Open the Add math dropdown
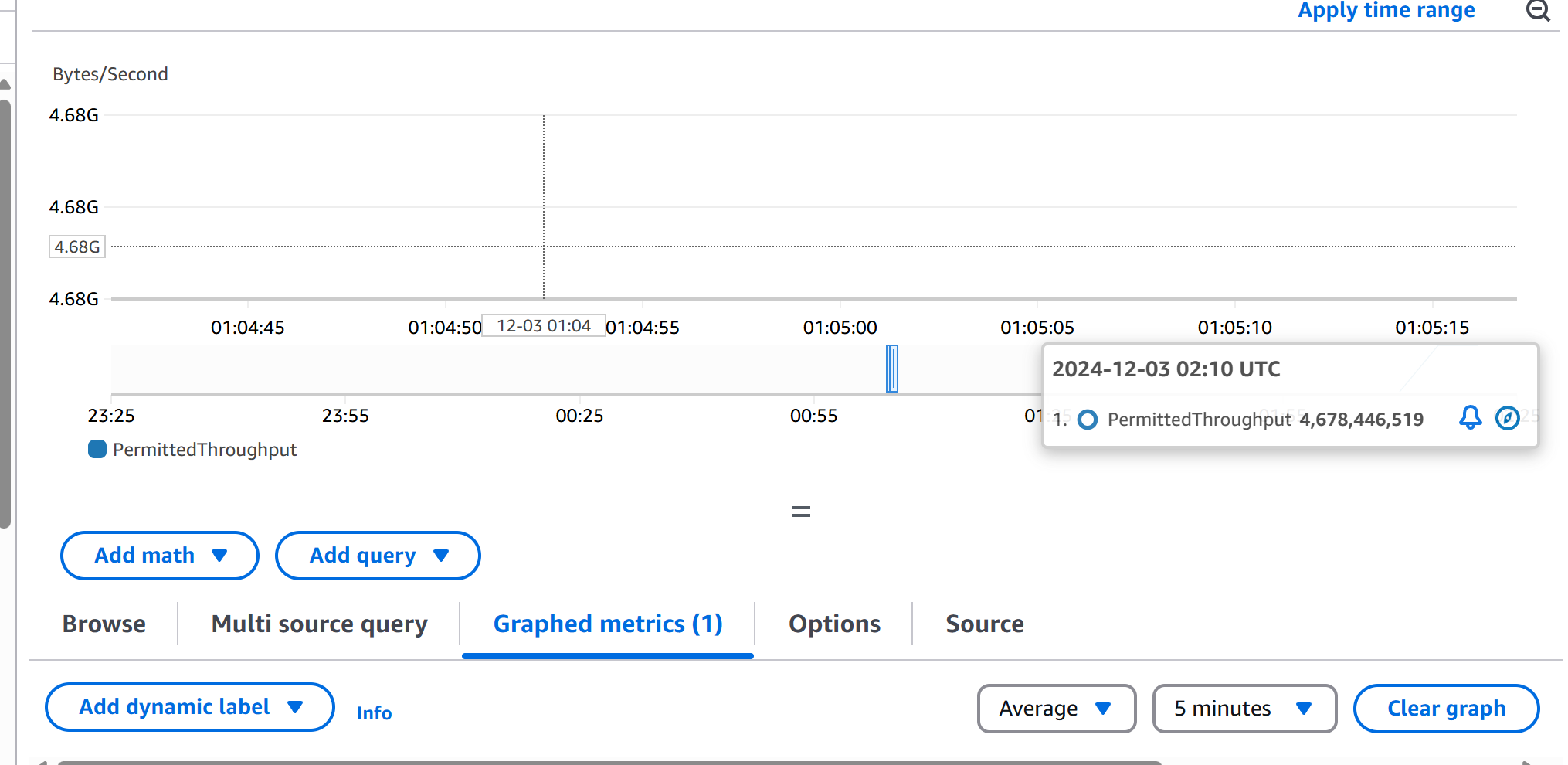1568x765 pixels. coord(159,556)
